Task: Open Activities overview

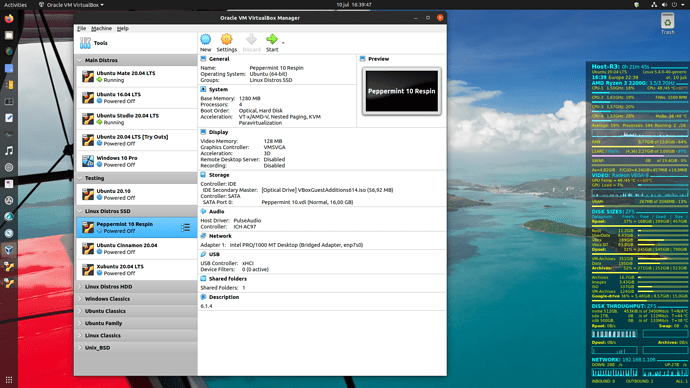Action: [x=15, y=5]
